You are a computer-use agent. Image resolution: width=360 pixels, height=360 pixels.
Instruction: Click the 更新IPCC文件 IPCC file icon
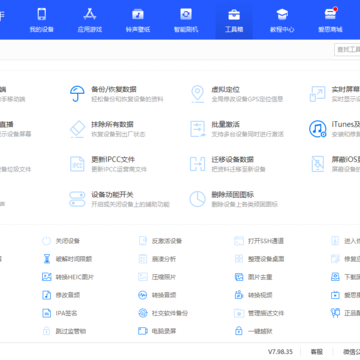point(77,164)
